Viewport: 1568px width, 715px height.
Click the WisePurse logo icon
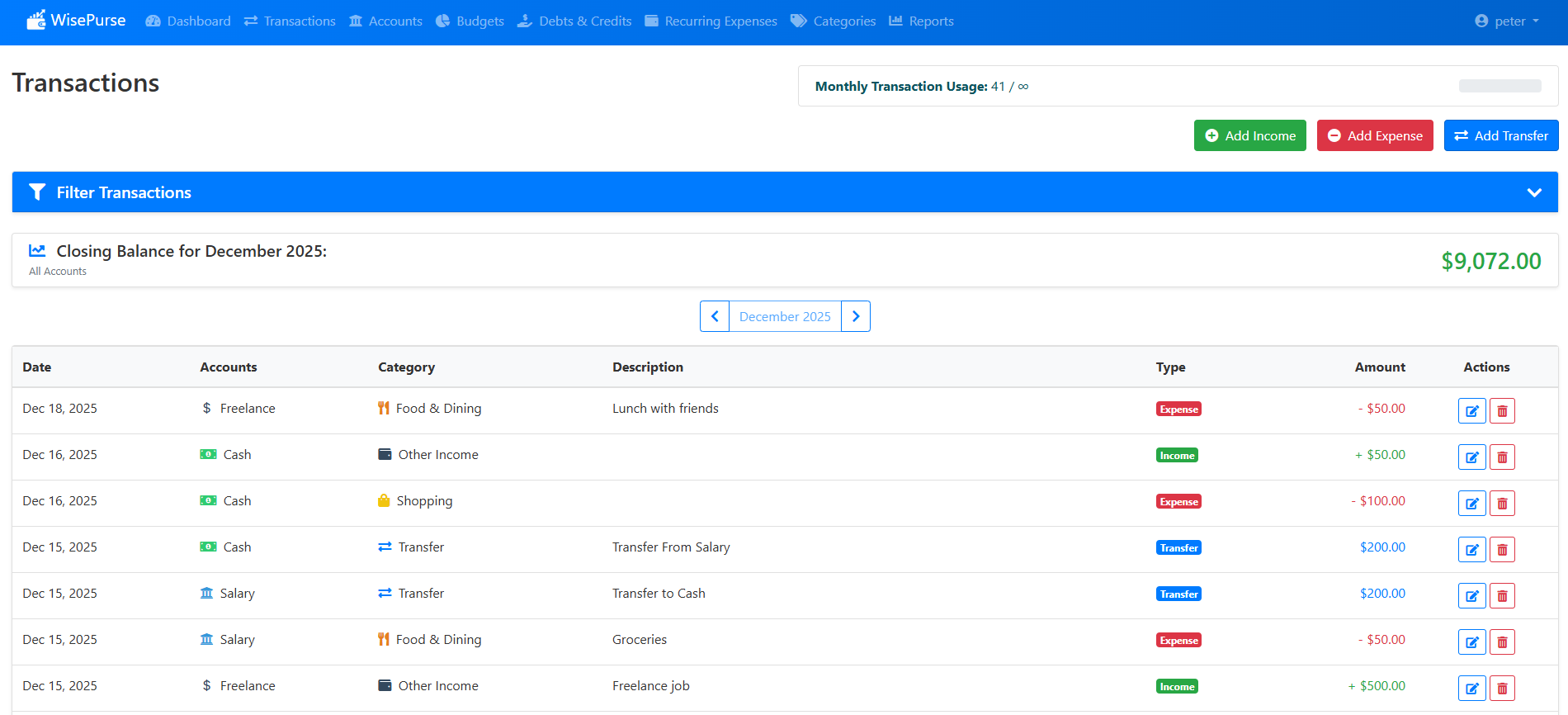[35, 20]
